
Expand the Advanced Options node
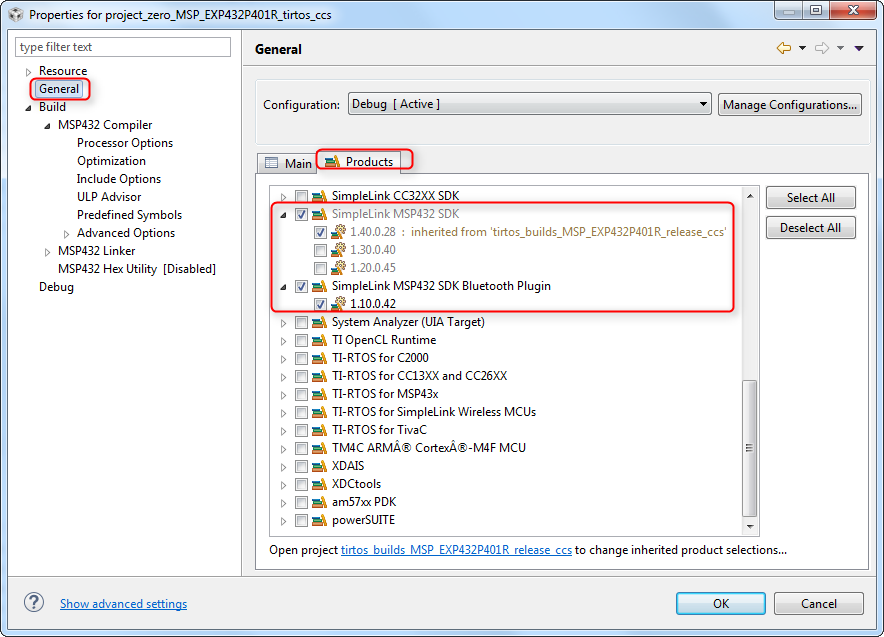pos(67,234)
